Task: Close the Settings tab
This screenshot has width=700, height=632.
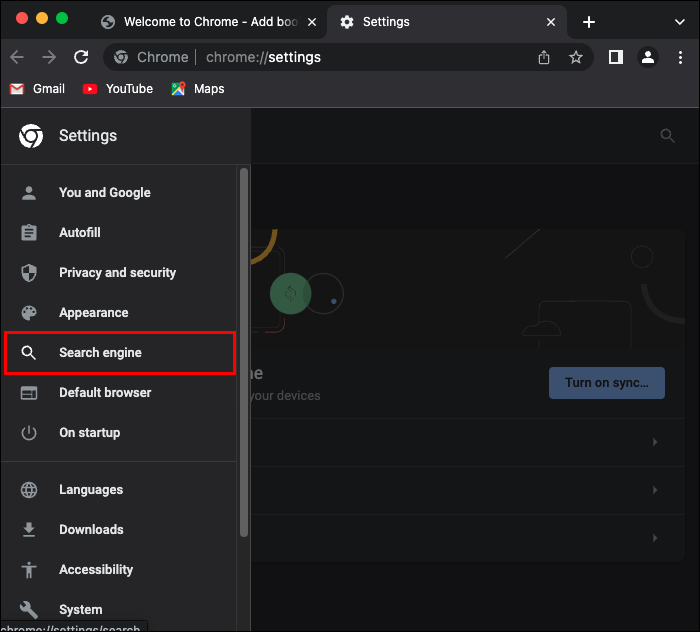Action: point(551,22)
